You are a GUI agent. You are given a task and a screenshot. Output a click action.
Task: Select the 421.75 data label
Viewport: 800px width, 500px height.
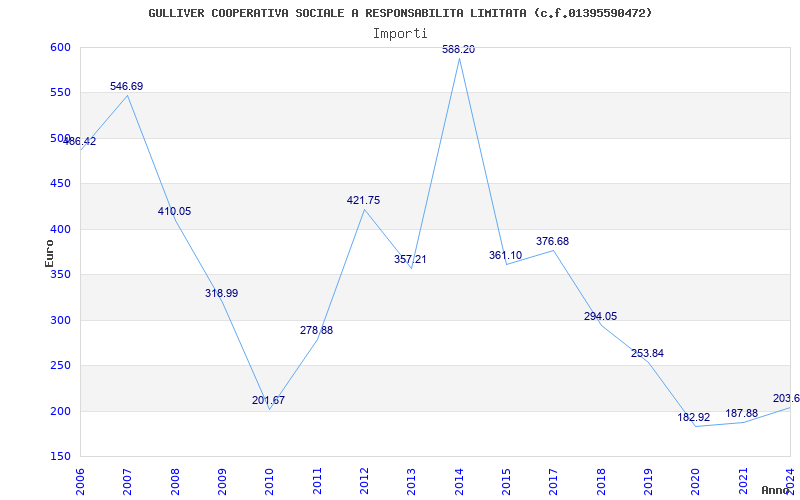point(363,201)
